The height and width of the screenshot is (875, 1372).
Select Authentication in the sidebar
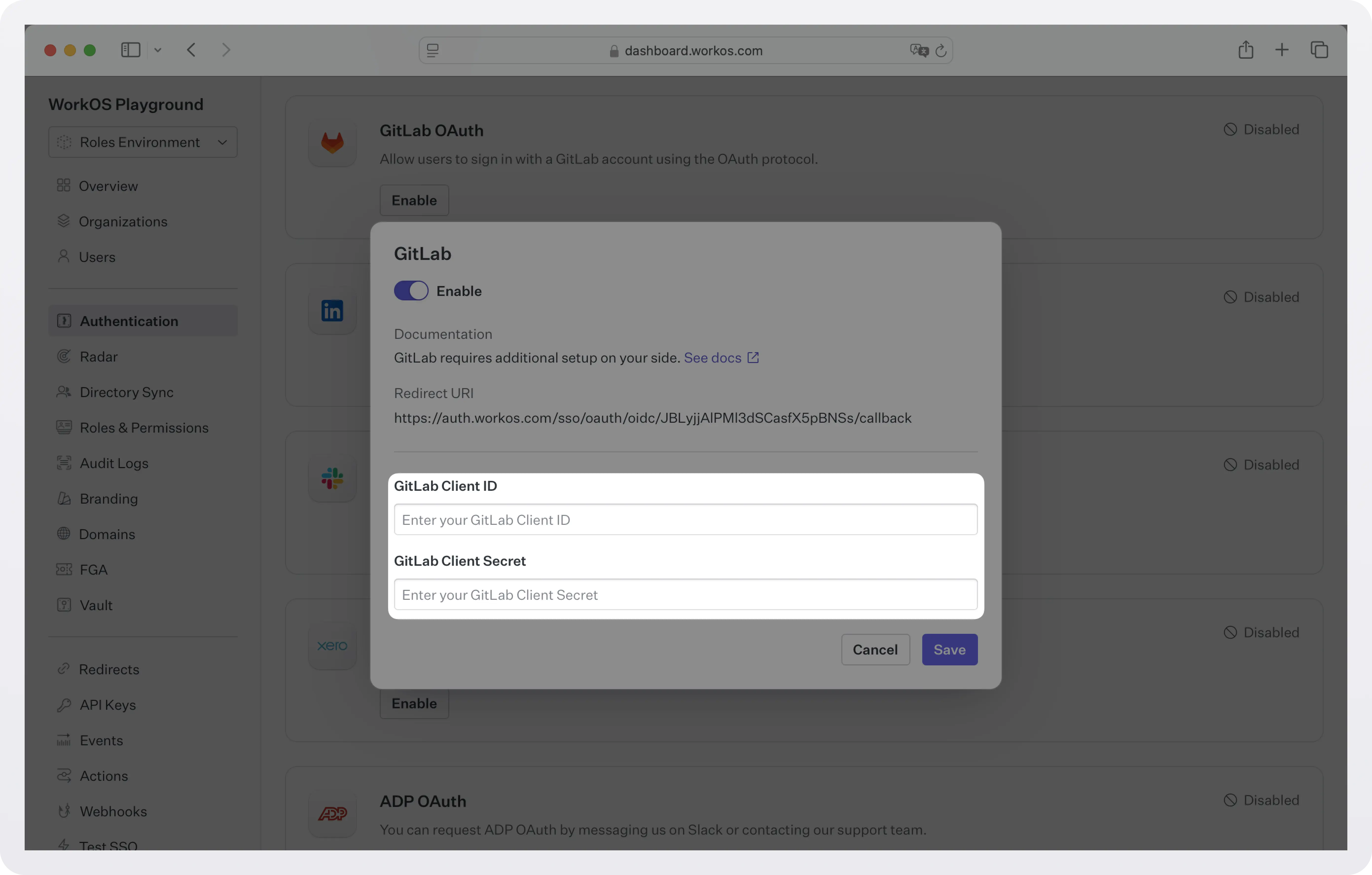[x=143, y=321]
